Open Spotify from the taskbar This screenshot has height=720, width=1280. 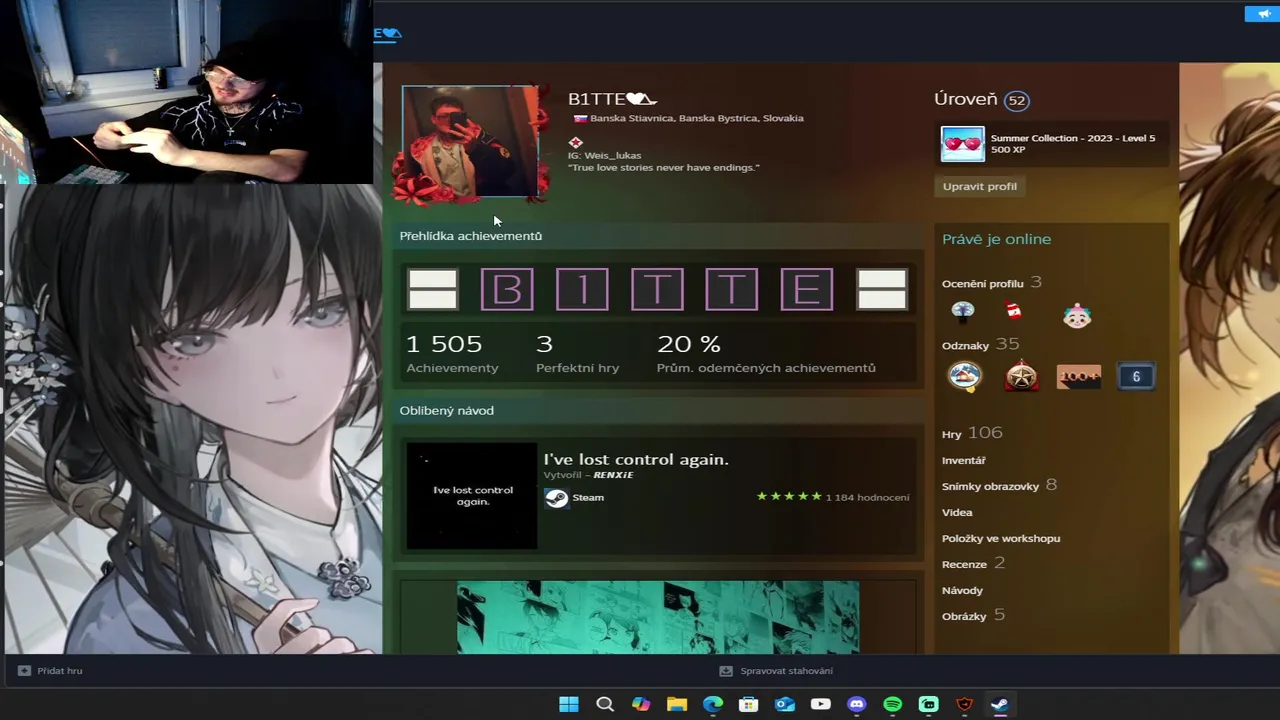click(892, 704)
